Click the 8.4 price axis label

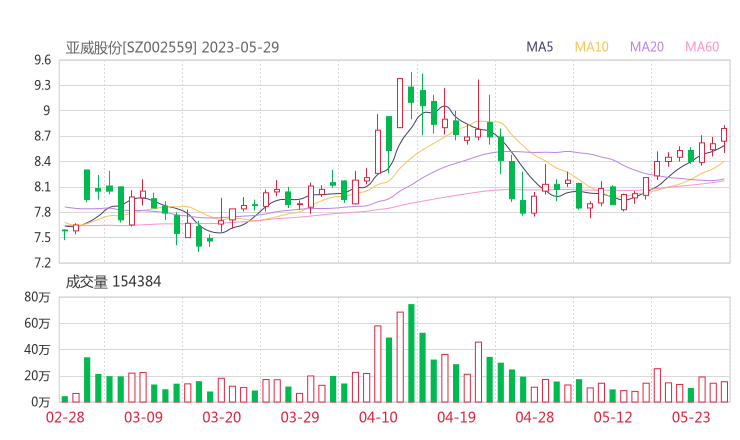pos(42,162)
